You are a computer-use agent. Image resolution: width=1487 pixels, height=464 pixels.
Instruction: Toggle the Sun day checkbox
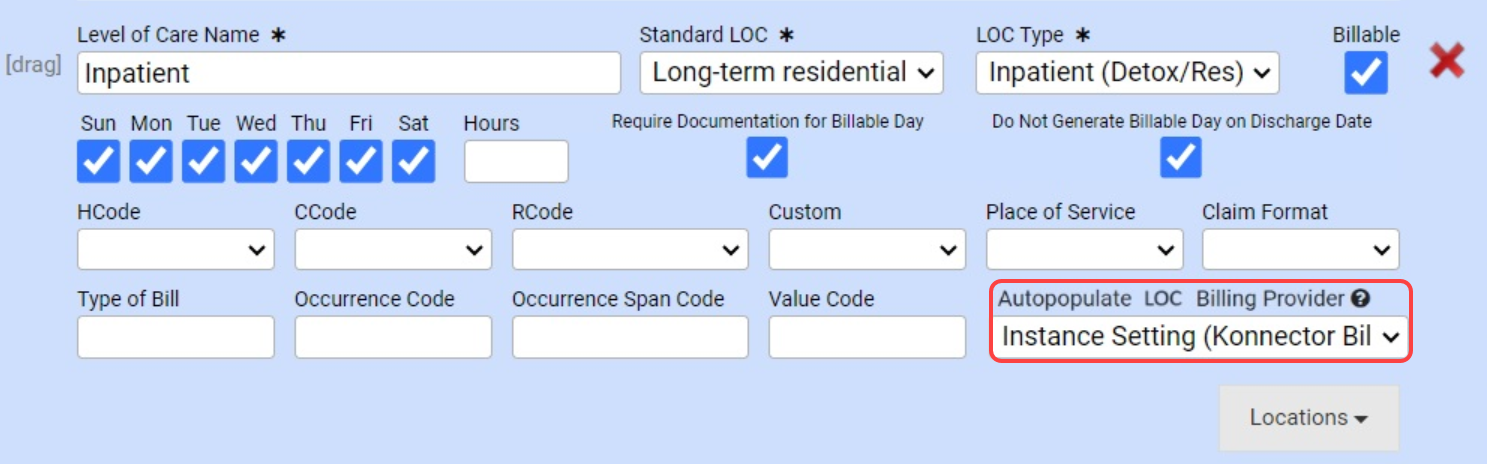click(x=98, y=161)
